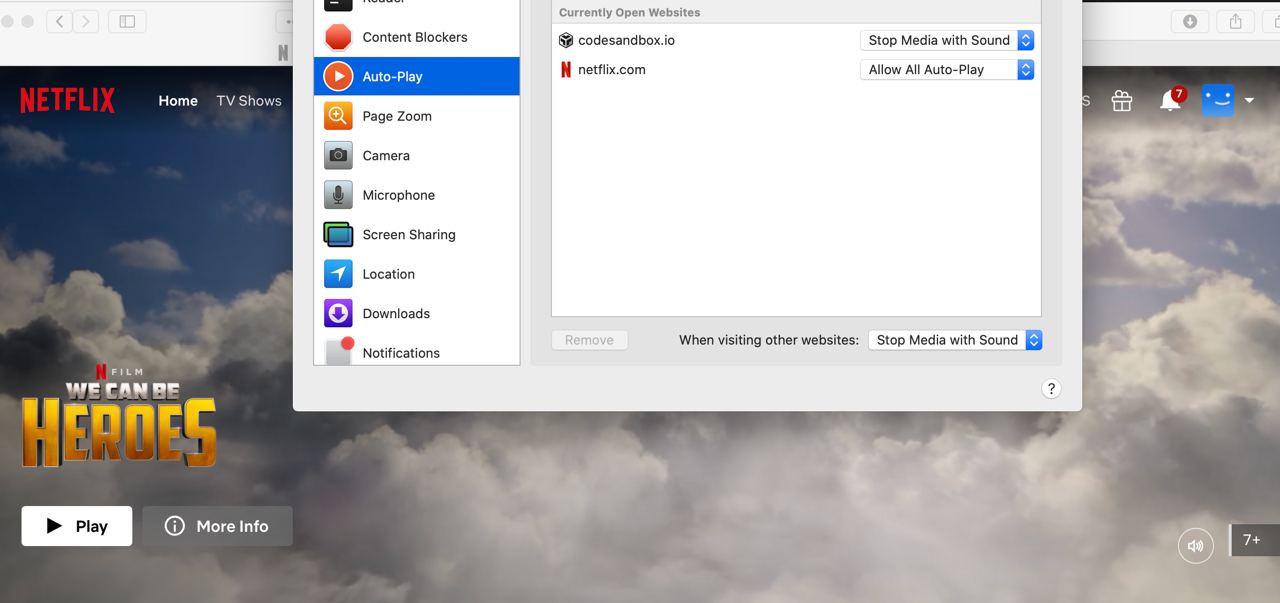Image resolution: width=1280 pixels, height=603 pixels.
Task: Open Netflix notifications bell
Action: pyautogui.click(x=1170, y=100)
